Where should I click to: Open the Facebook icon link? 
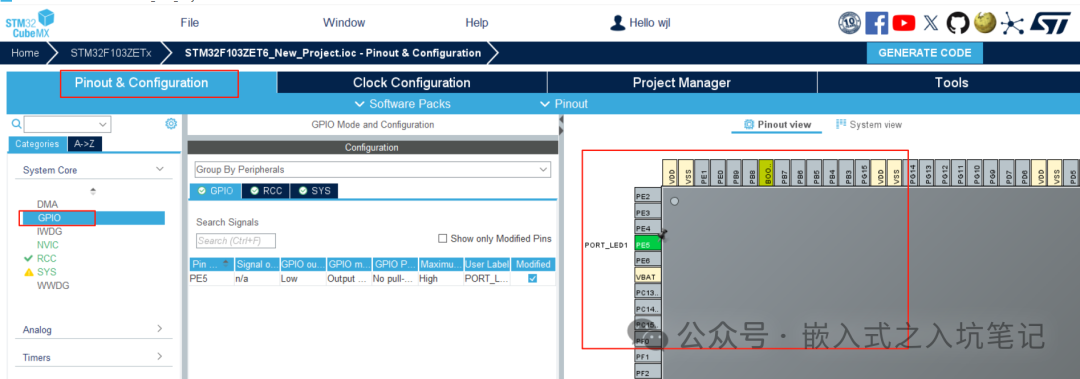tap(876, 23)
